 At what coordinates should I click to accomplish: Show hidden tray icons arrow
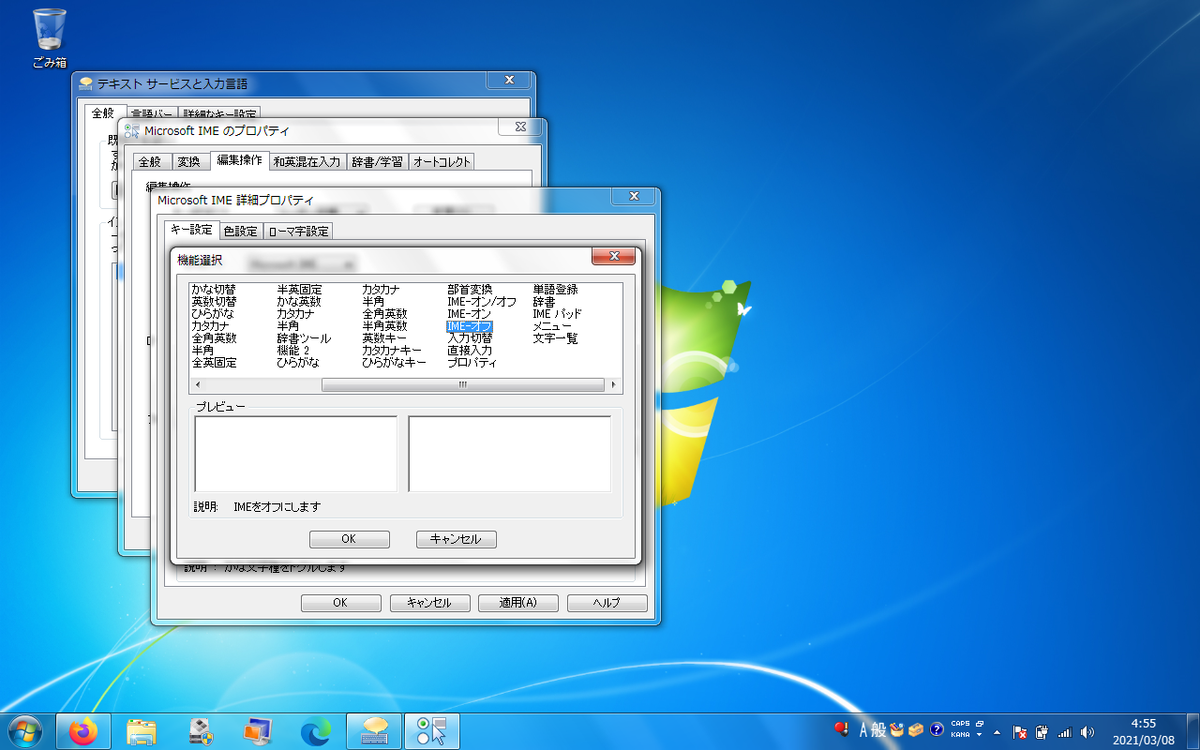point(997,732)
